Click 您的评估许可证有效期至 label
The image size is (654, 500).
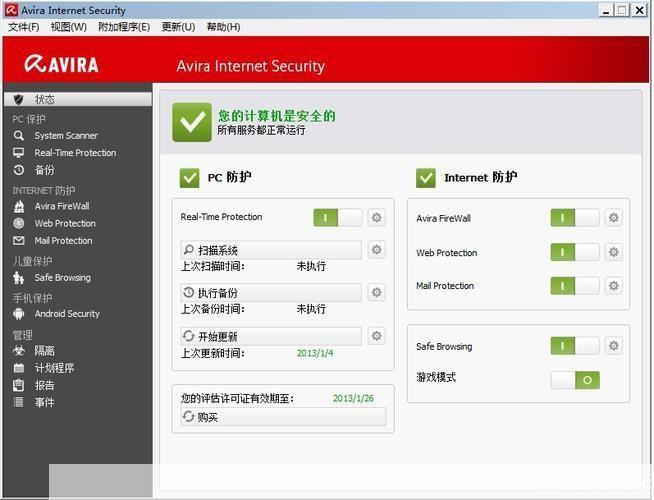click(237, 398)
